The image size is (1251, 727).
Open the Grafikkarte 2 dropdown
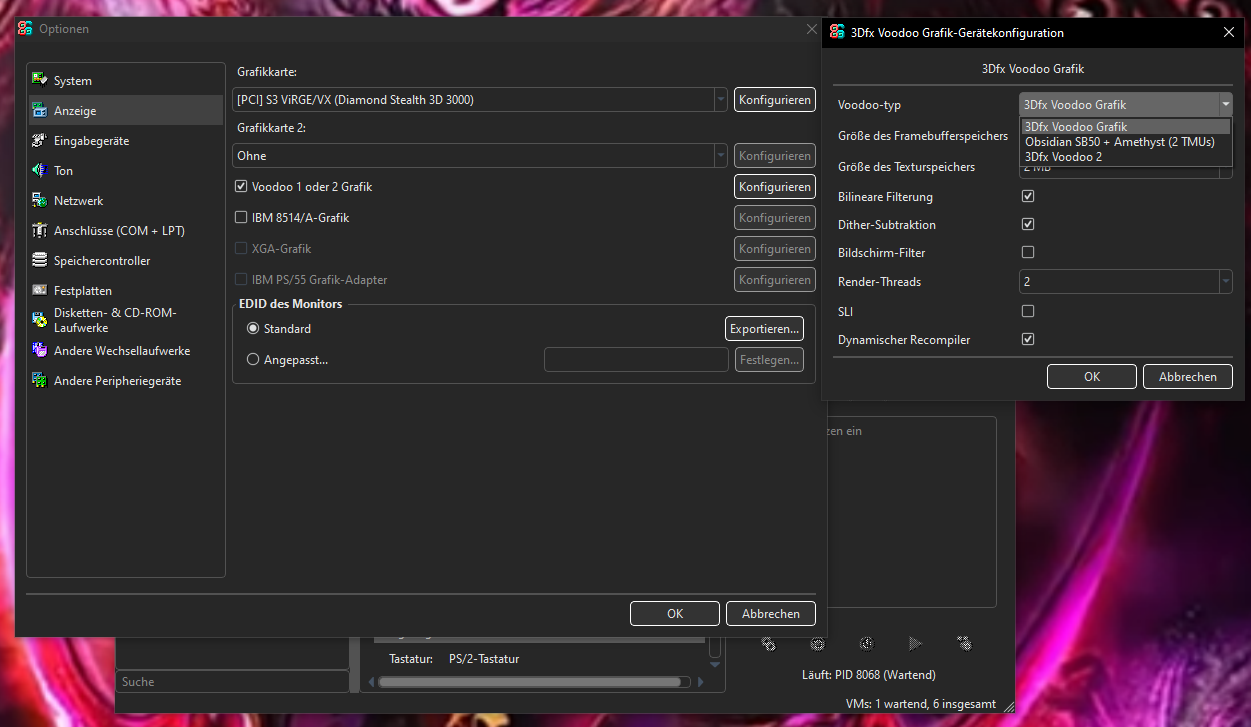[720, 155]
